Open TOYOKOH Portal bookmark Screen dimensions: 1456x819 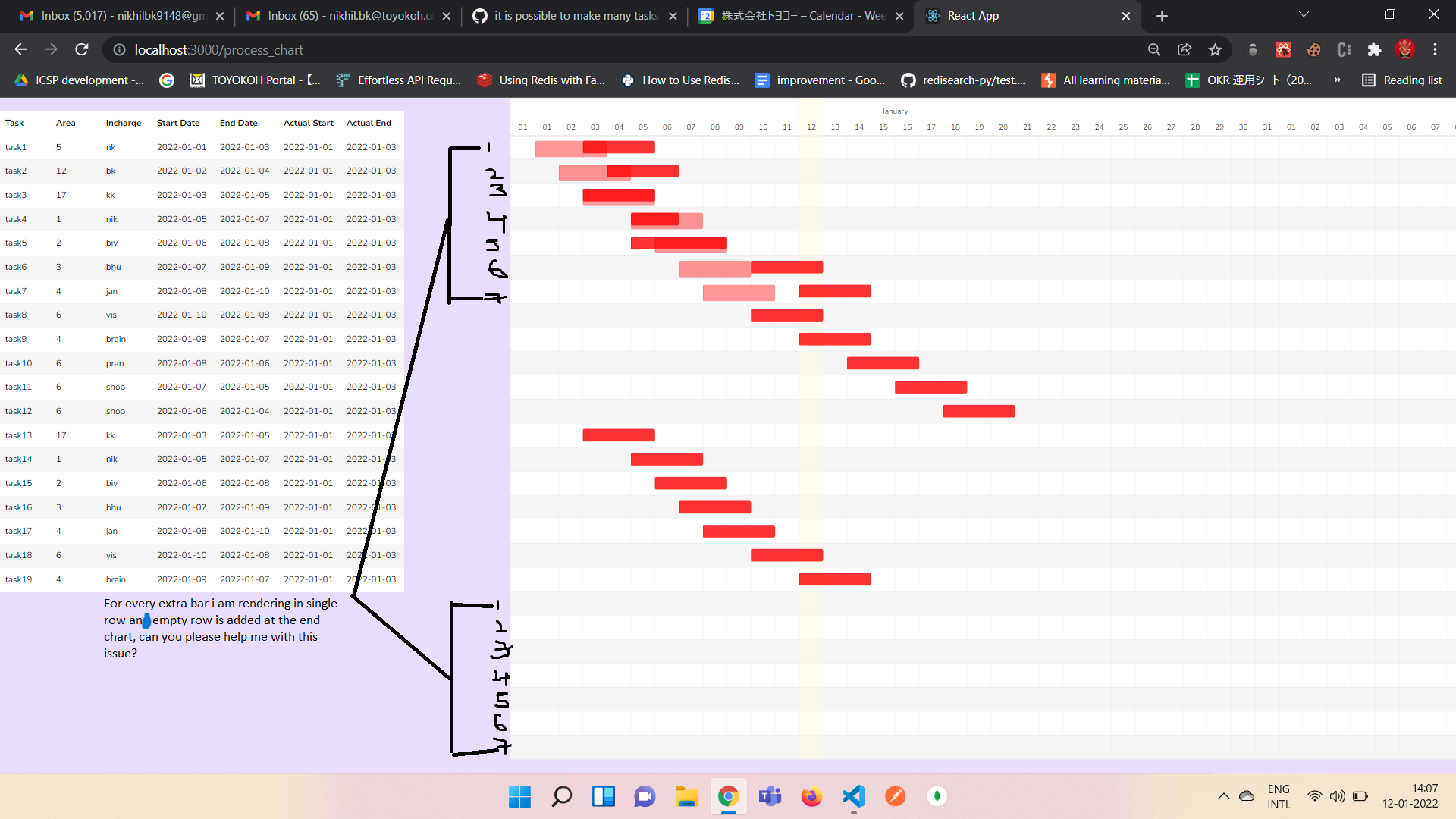256,80
